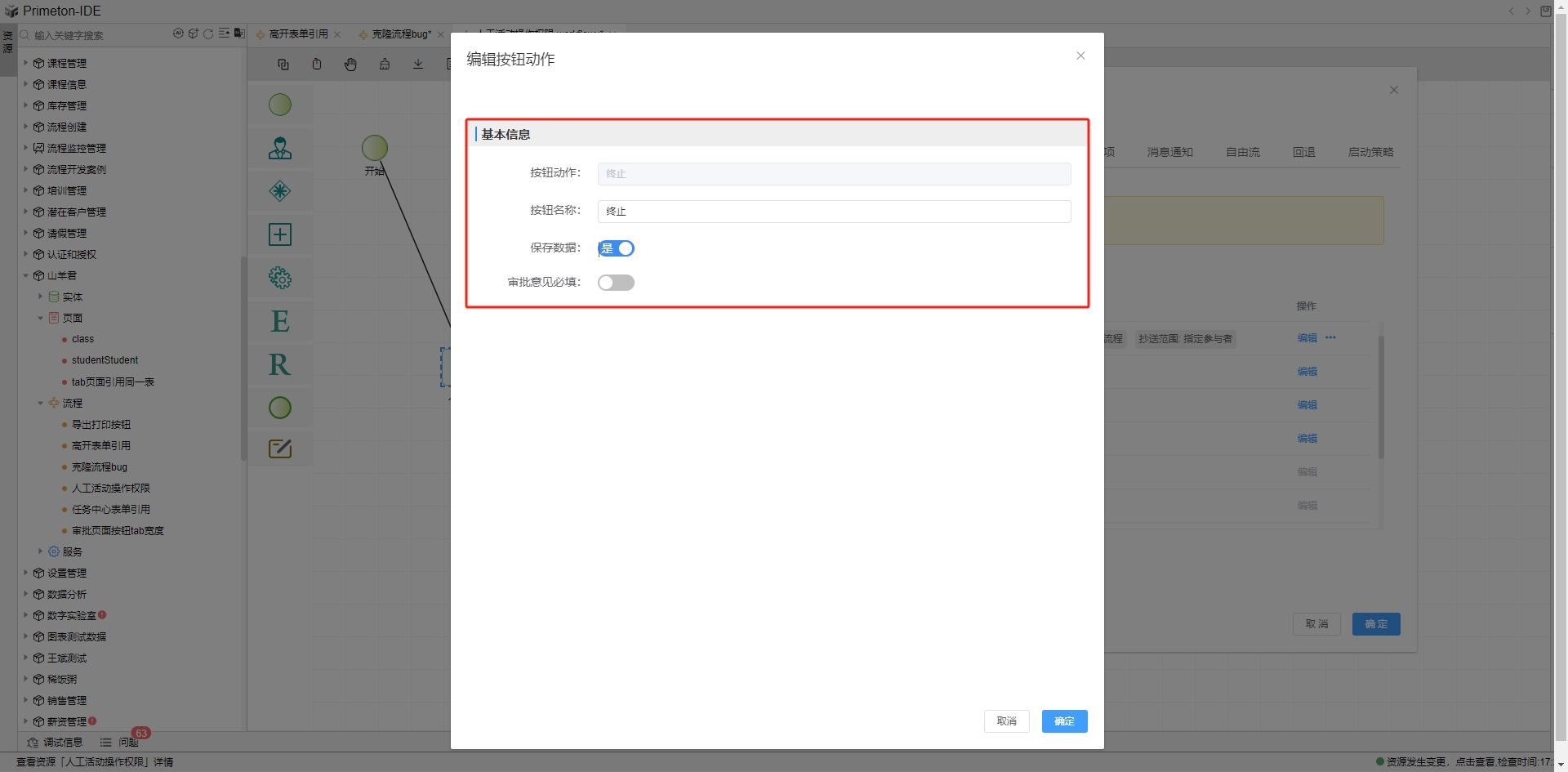Expand the 服务 folder in tree
The width and height of the screenshot is (1568, 772).
(41, 551)
